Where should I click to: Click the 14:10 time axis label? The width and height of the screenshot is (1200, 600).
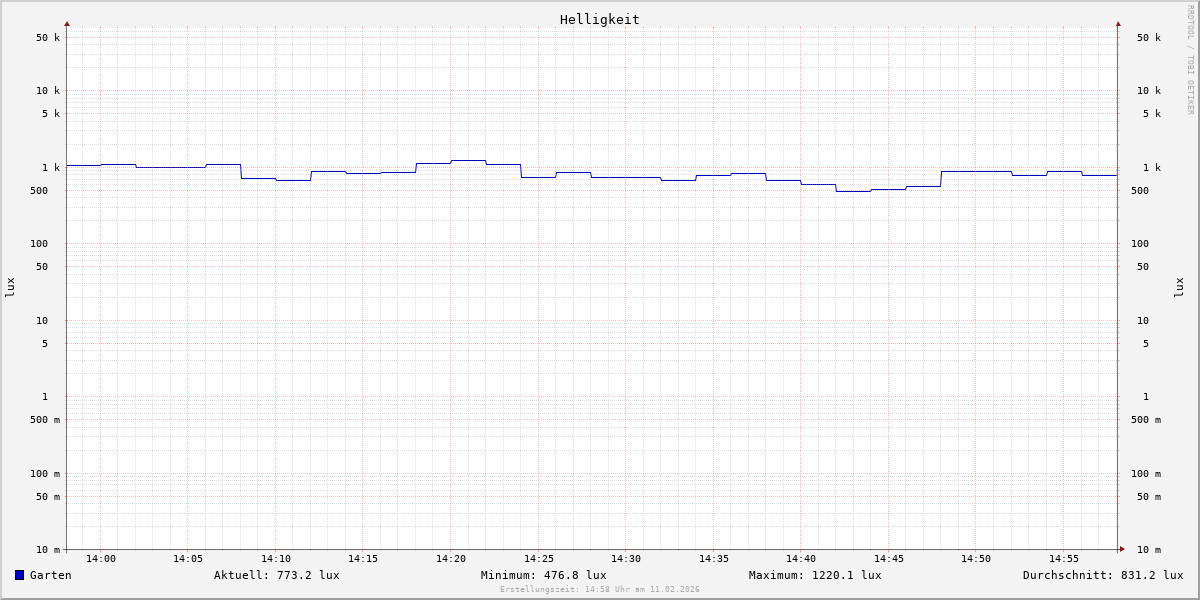(276, 559)
